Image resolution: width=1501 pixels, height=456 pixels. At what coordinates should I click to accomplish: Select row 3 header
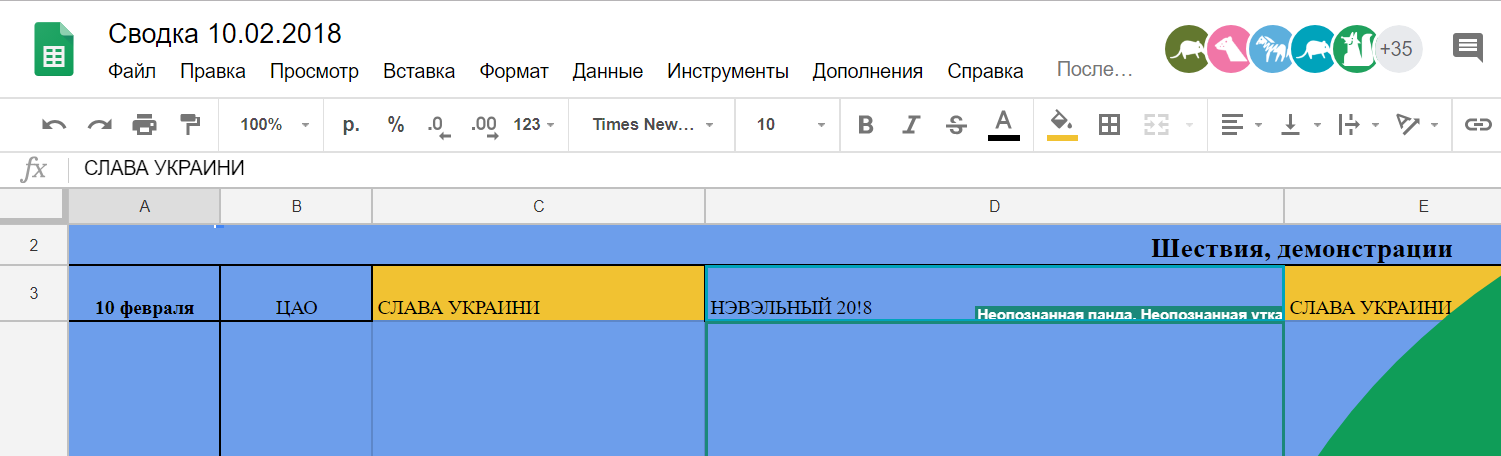coord(34,293)
